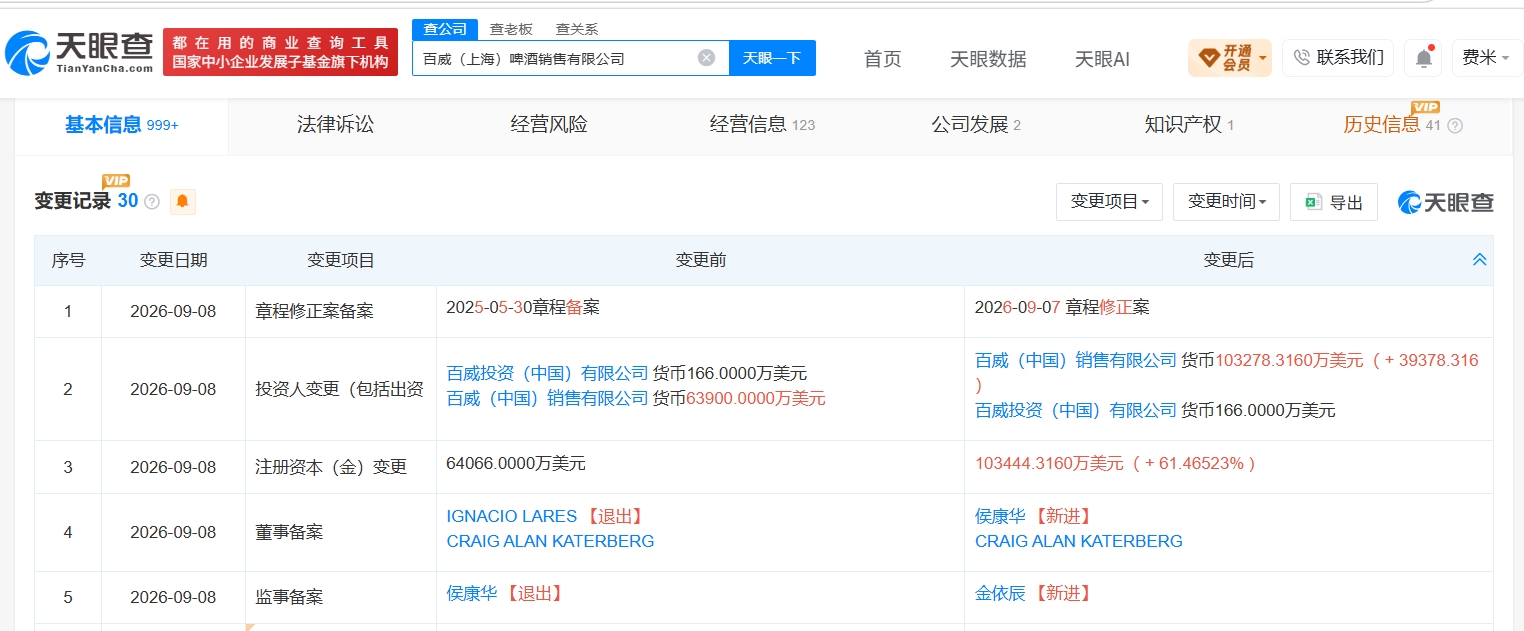
Task: Select the 查关系 search tab
Action: [x=577, y=29]
